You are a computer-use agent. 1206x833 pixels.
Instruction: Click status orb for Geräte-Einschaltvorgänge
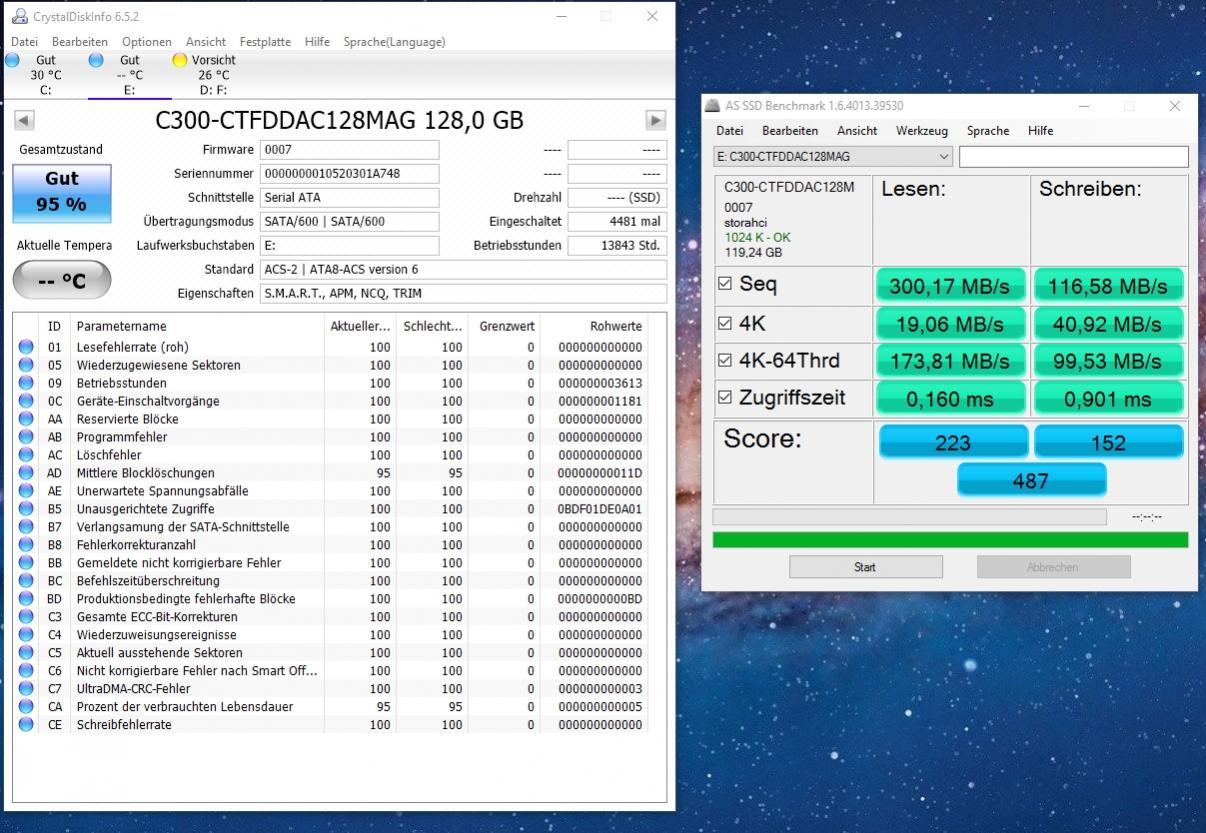click(26, 401)
